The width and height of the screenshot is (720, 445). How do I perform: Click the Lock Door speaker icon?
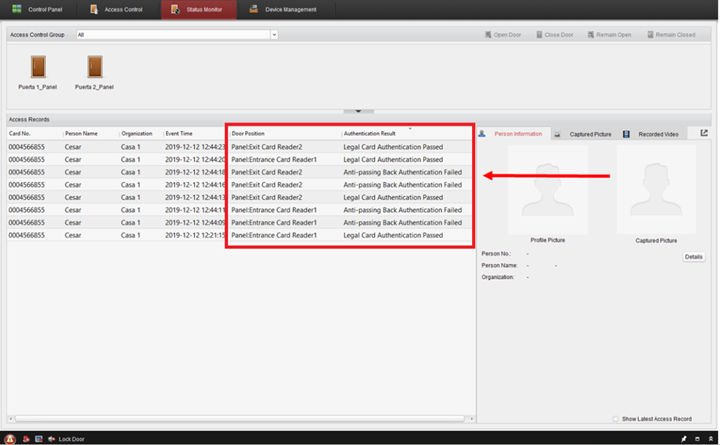(51, 439)
